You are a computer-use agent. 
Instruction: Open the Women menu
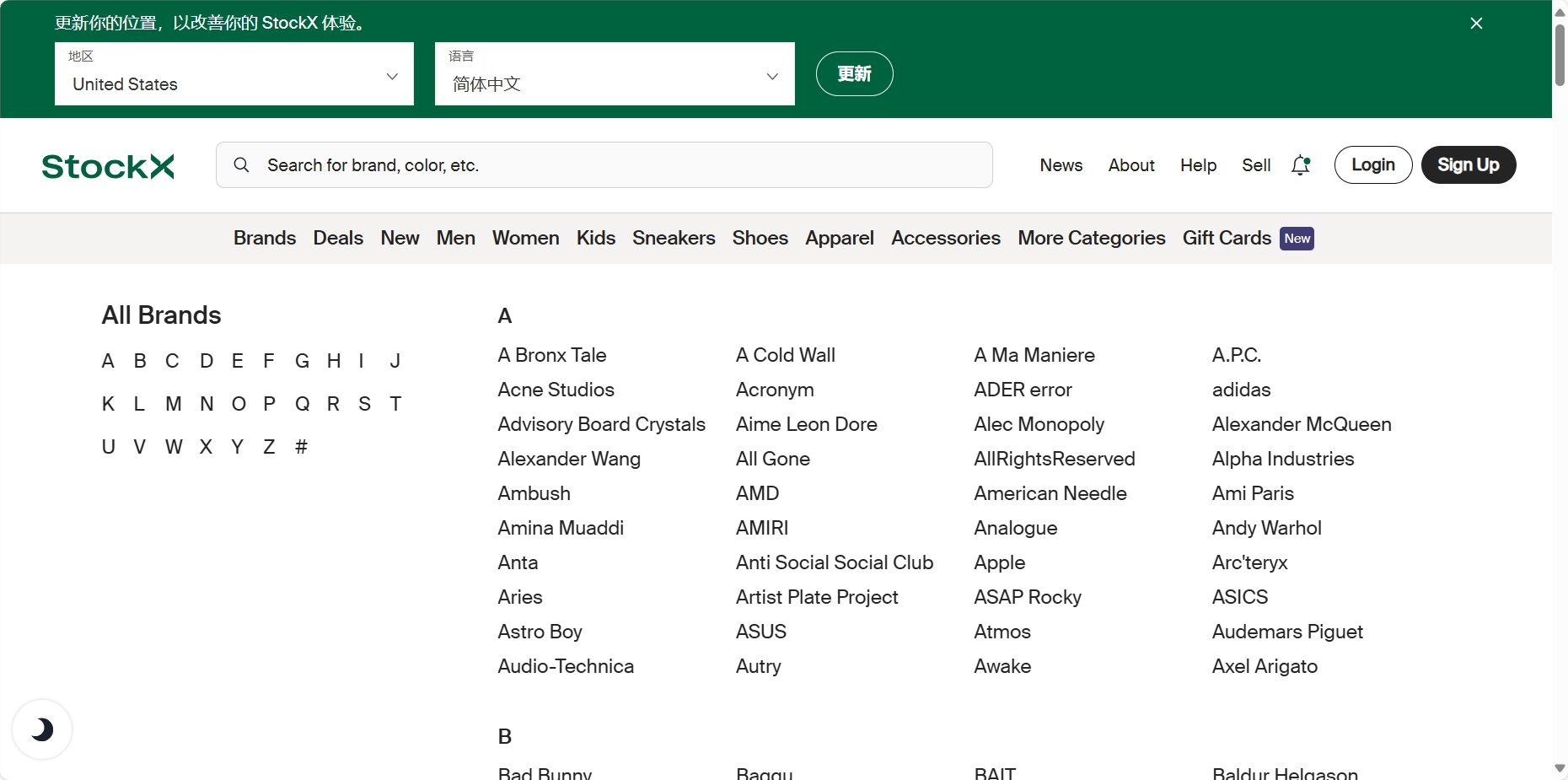pos(526,239)
